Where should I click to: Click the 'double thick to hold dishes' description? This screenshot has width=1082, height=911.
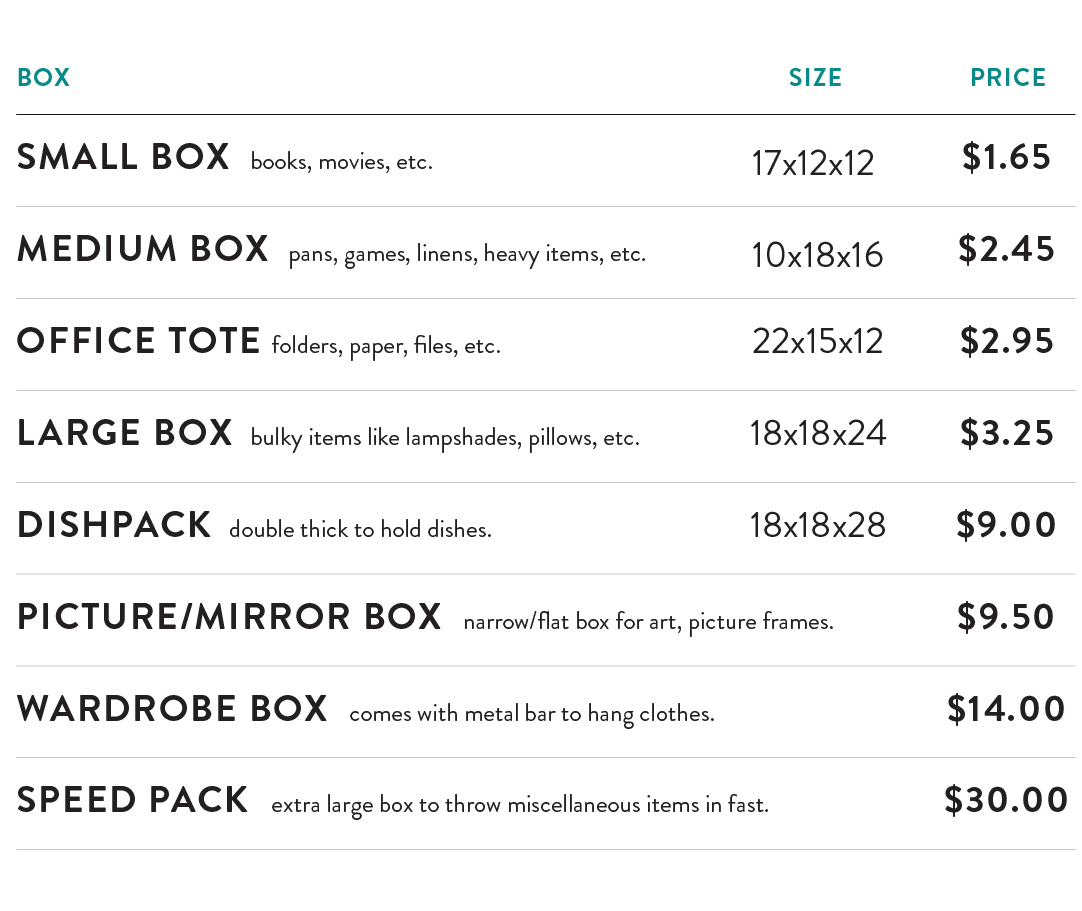[x=360, y=529]
